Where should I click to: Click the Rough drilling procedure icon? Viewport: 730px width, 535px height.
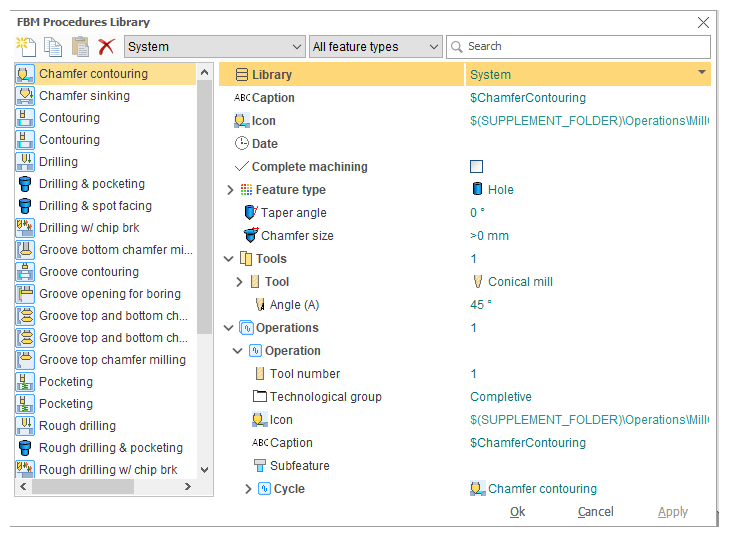point(25,426)
